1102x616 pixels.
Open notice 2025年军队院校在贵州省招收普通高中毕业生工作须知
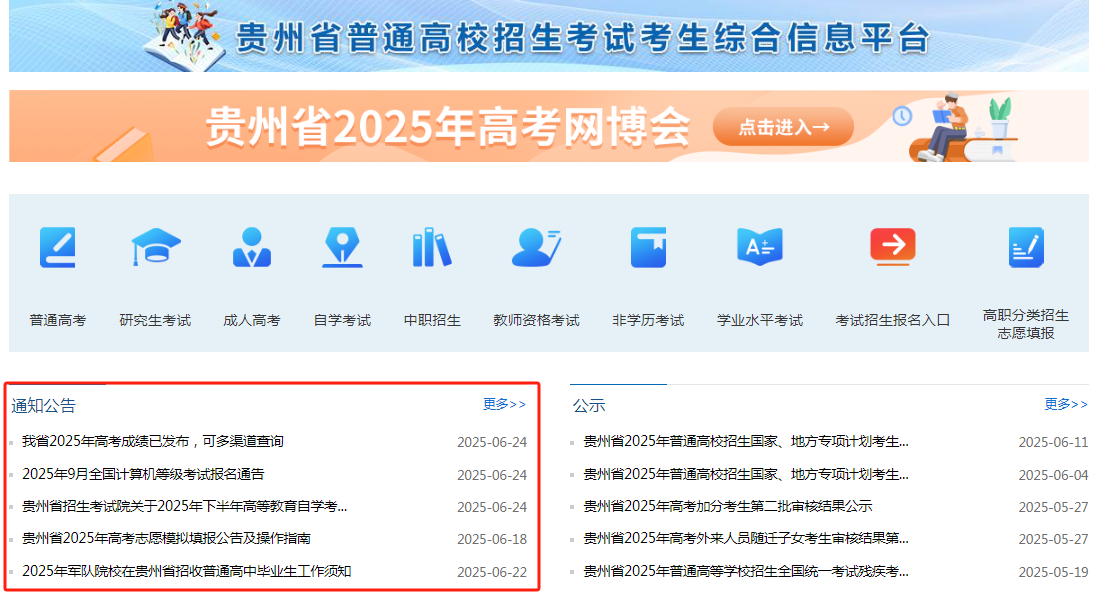(x=186, y=571)
